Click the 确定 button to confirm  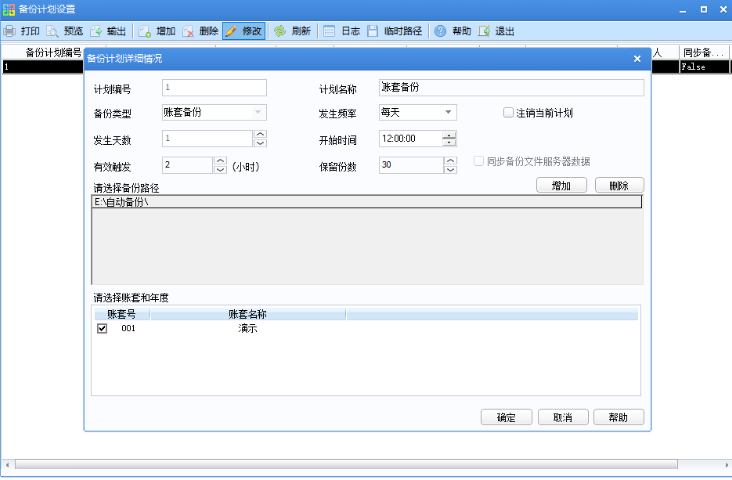tap(506, 417)
